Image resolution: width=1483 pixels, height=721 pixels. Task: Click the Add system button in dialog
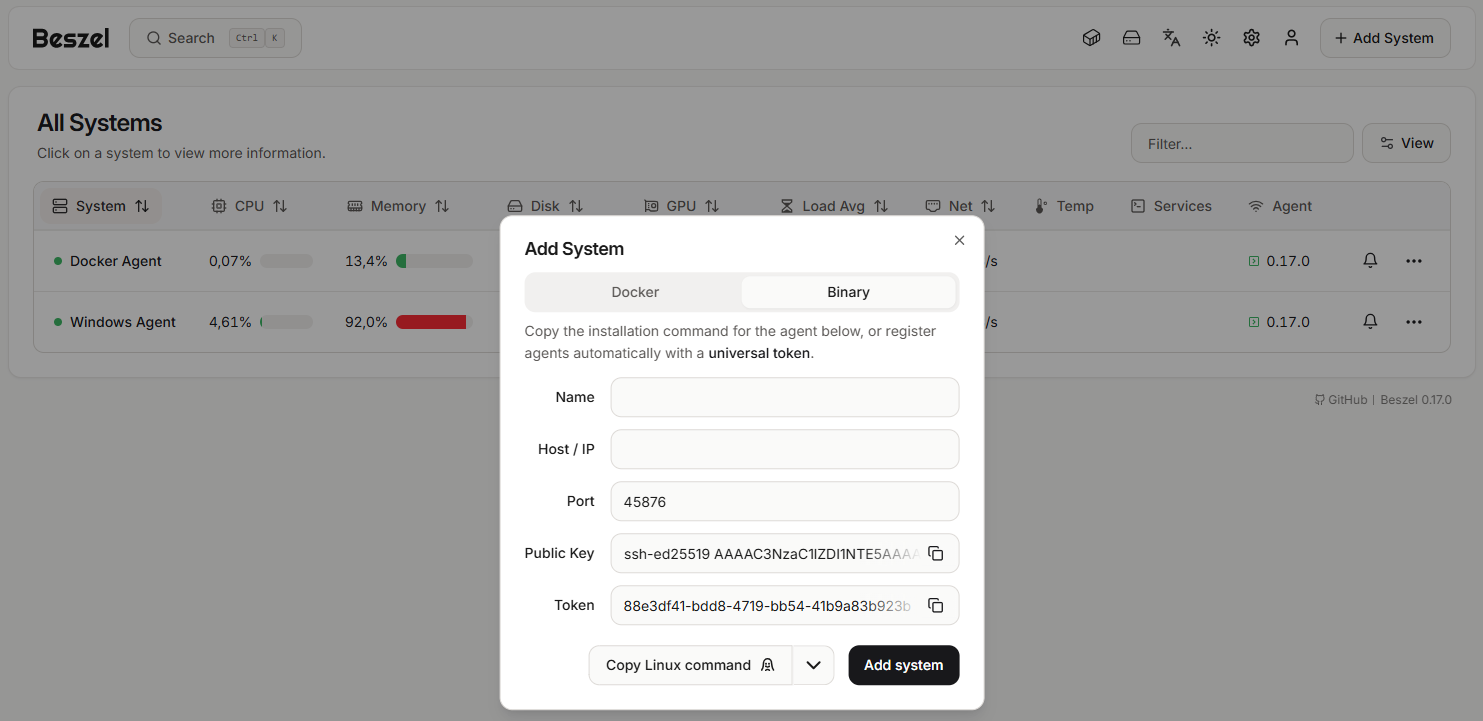click(x=903, y=665)
